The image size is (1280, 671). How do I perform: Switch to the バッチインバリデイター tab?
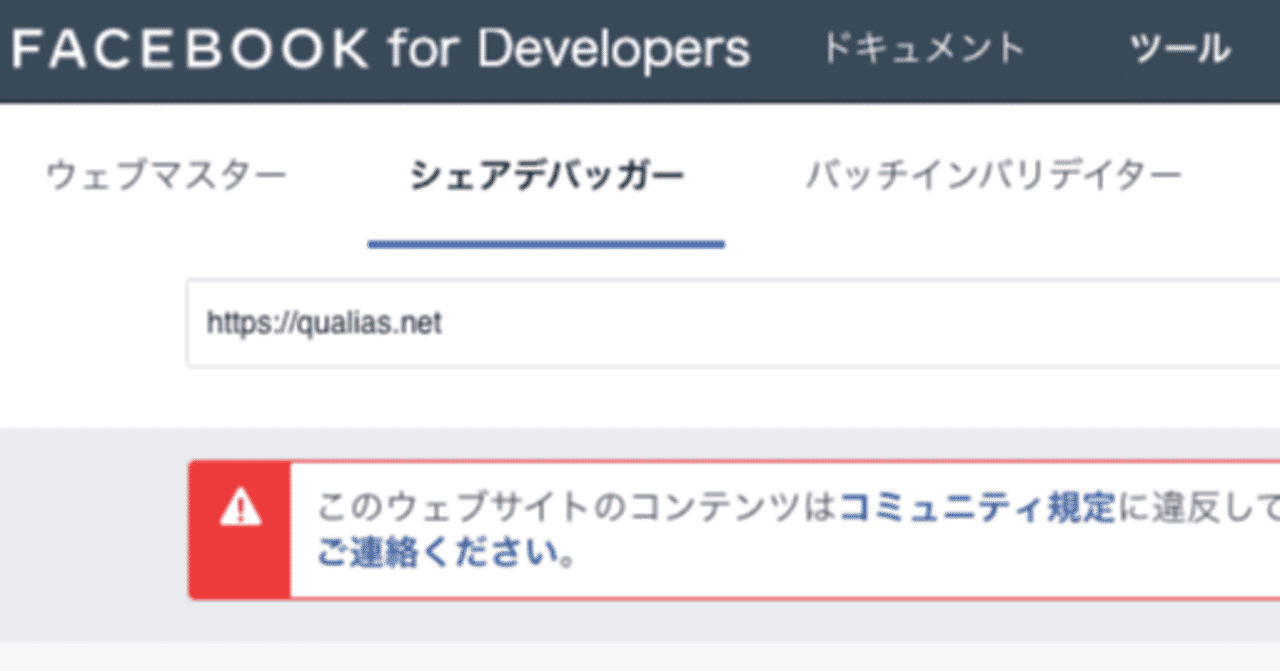[x=993, y=176]
